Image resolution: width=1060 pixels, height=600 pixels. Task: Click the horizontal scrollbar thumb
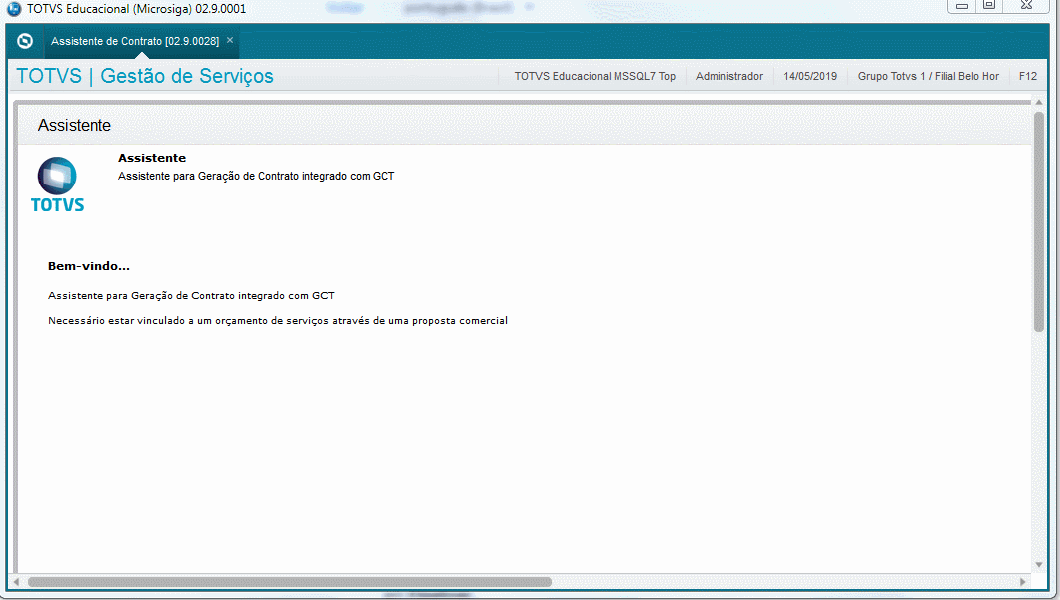[290, 582]
